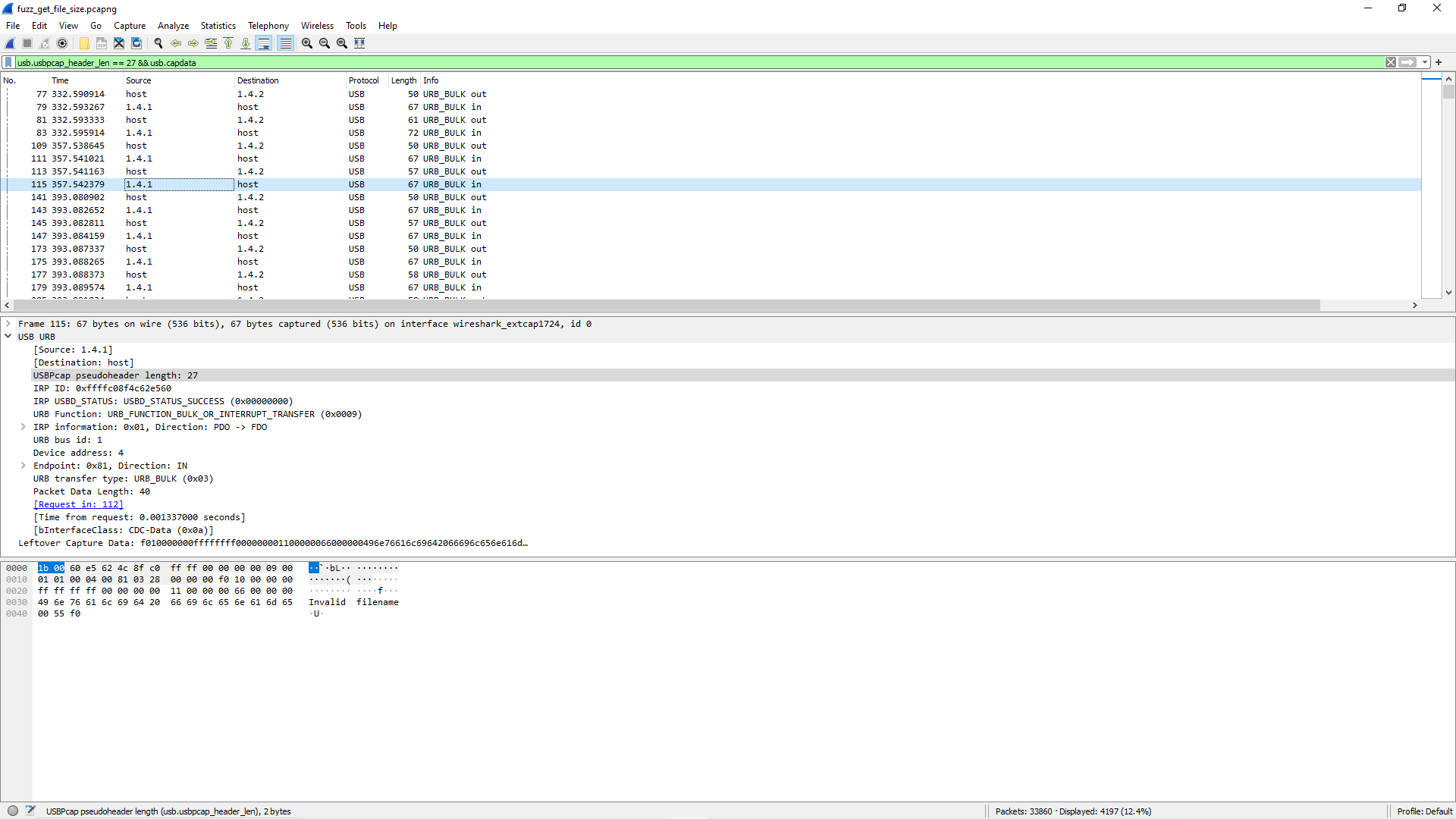Screen dimensions: 1456x819
Task: Sort by the Destination column header
Action: coord(290,80)
